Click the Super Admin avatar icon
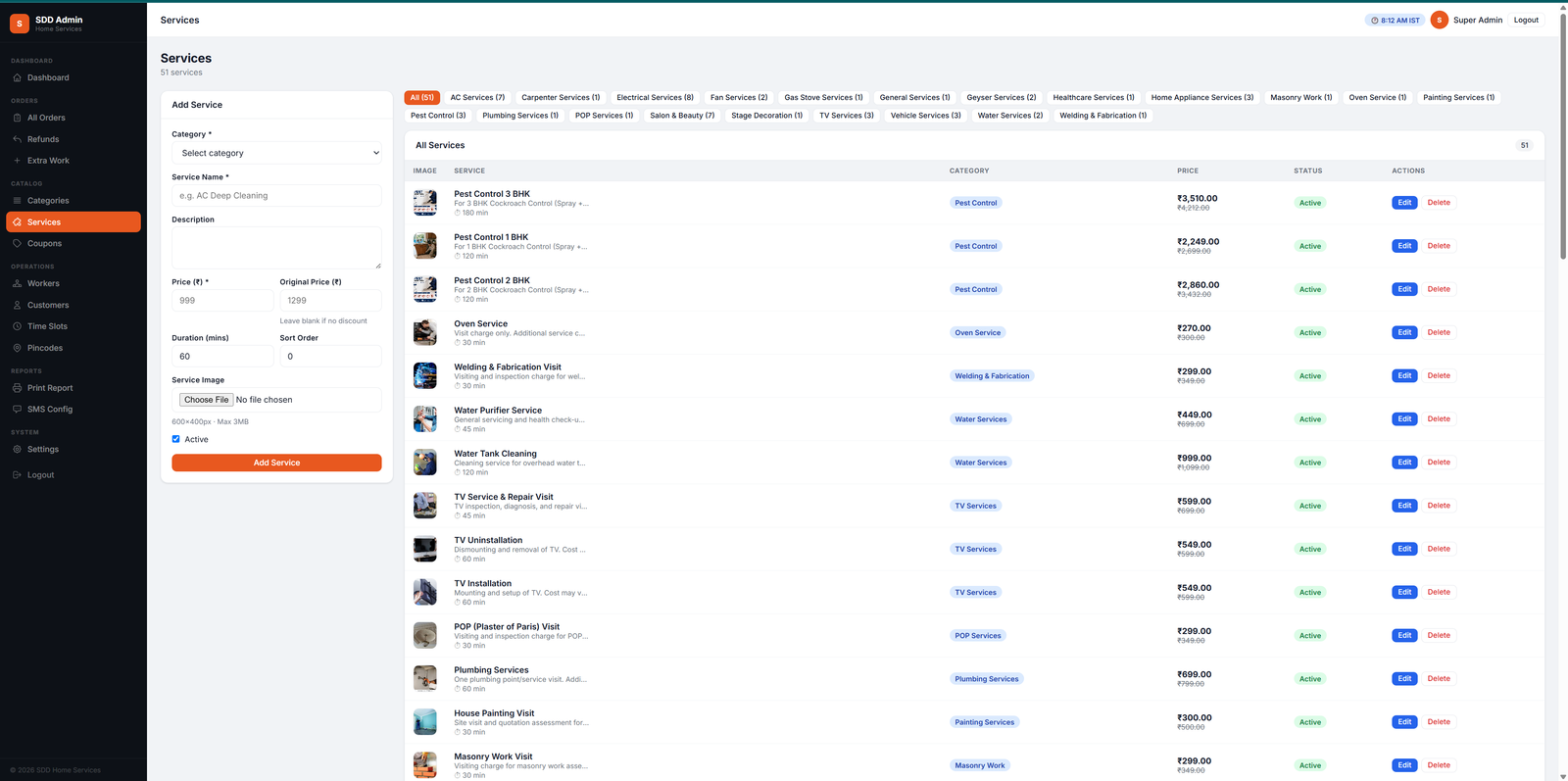This screenshot has width=1568, height=781. [1440, 20]
